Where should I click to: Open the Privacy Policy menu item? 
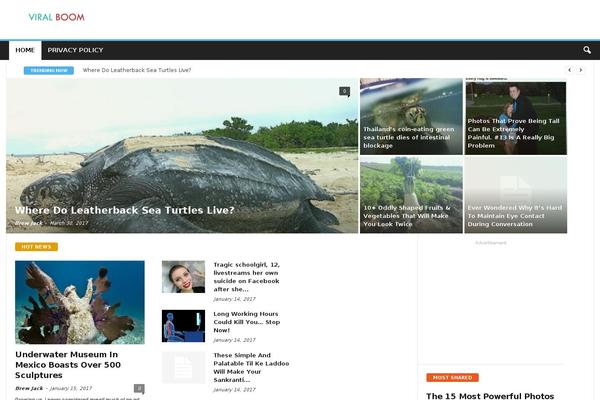(75, 50)
